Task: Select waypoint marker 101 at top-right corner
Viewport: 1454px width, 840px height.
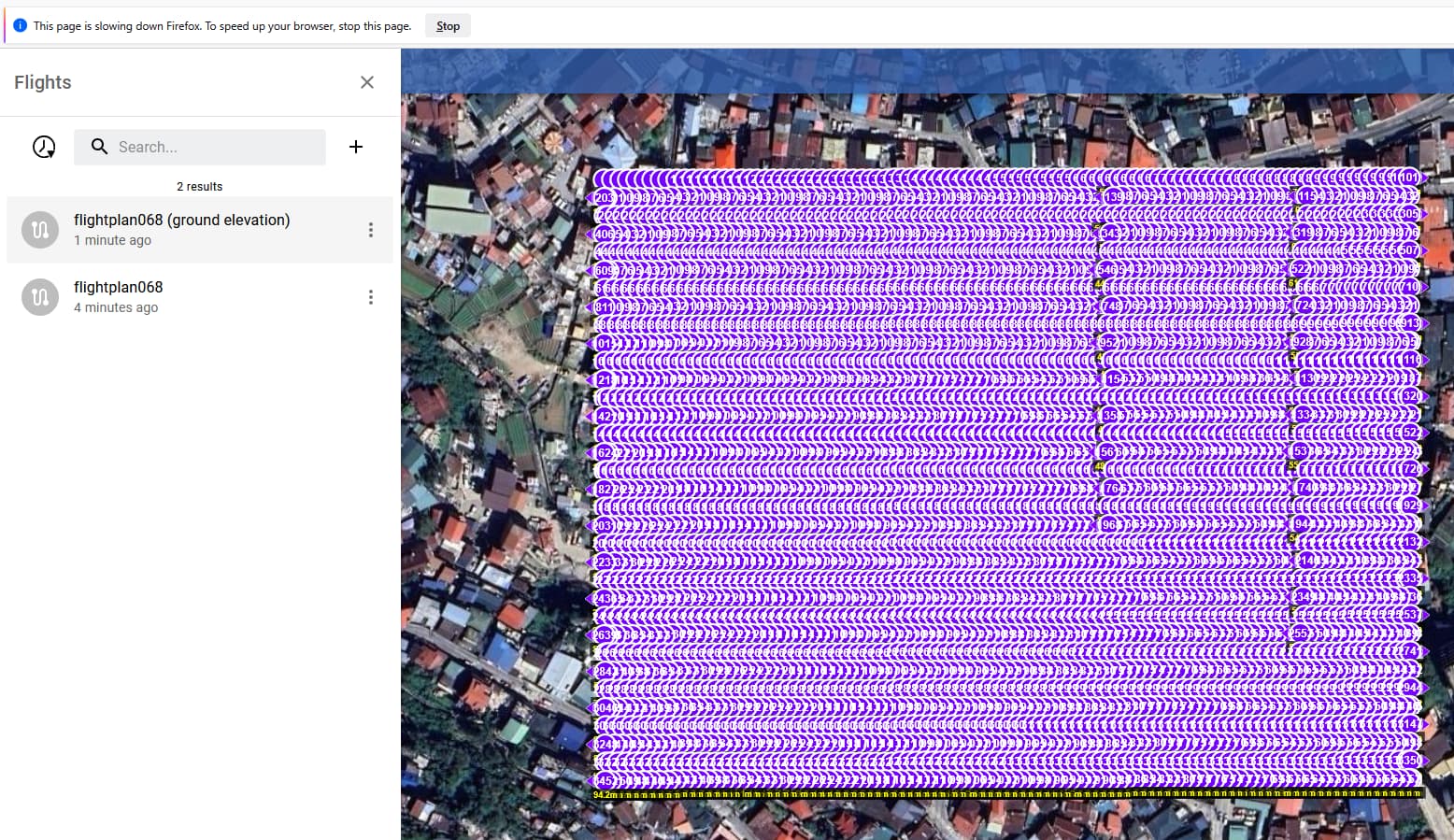Action: click(x=1408, y=178)
